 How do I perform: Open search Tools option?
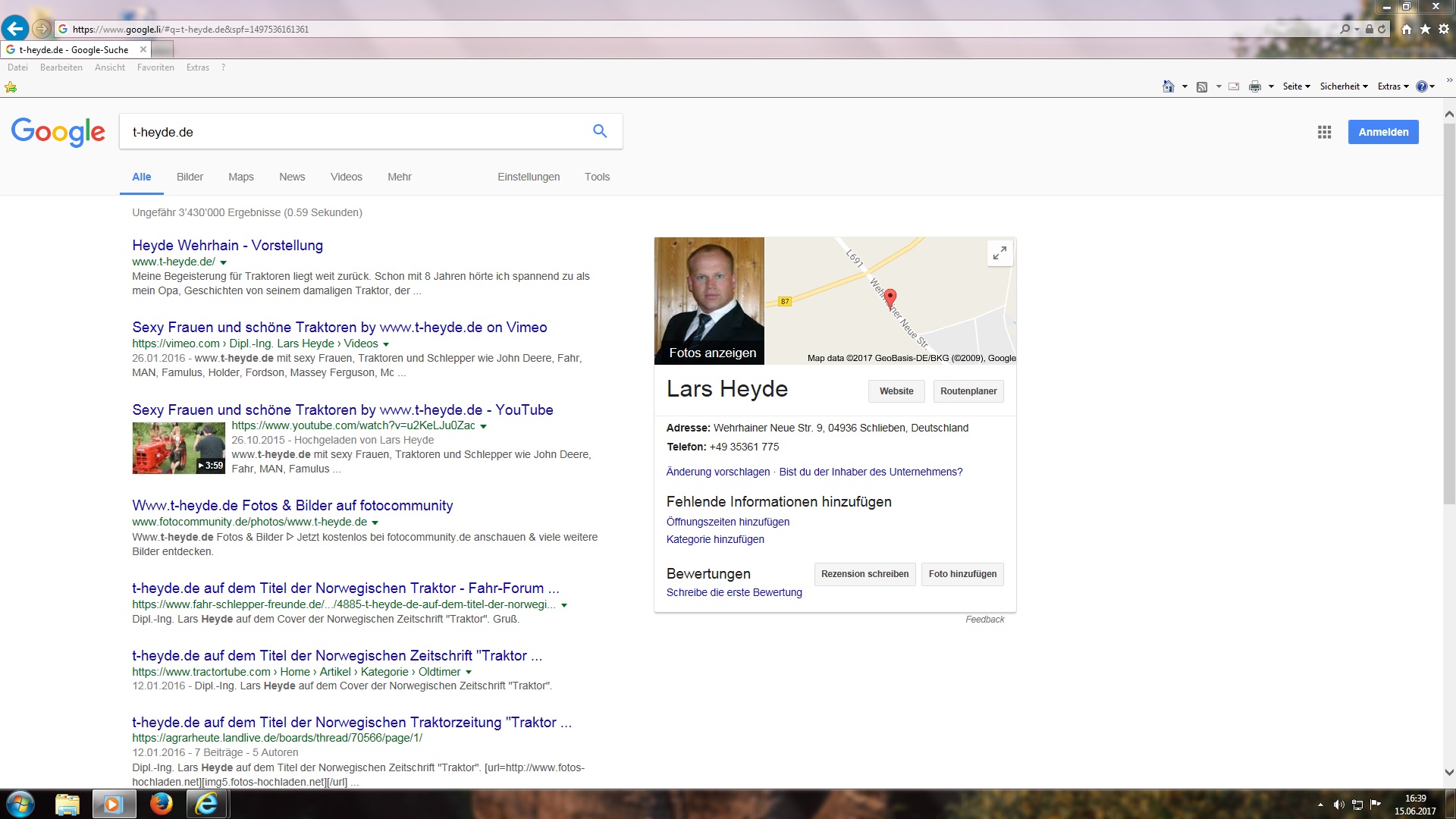coord(597,177)
